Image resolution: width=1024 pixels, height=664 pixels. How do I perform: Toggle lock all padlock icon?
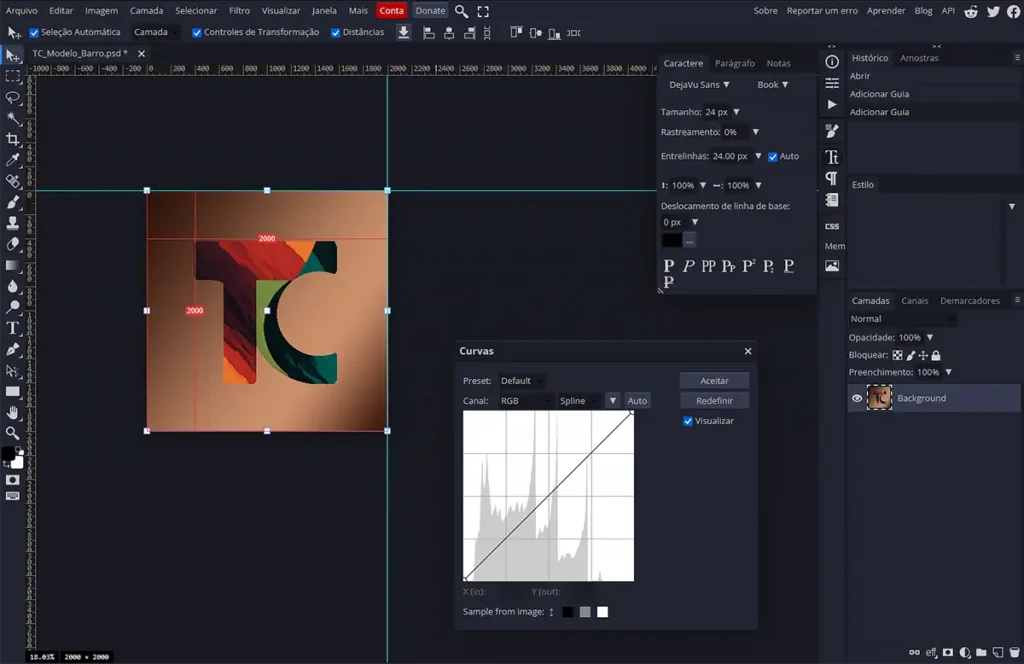[x=936, y=355]
